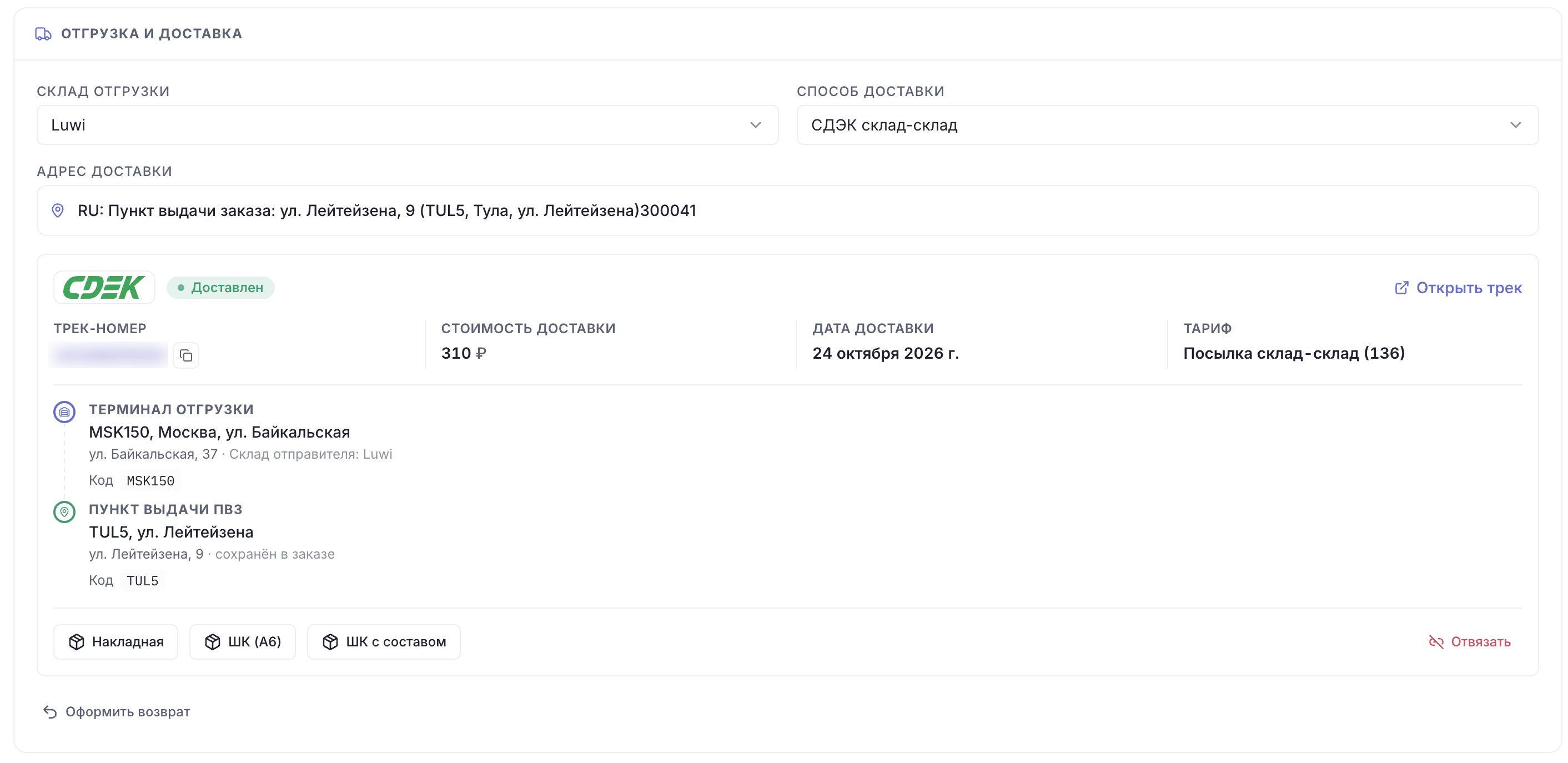The height and width of the screenshot is (763, 1568).
Task: Expand the Склад отгрузки dropdown chevron
Action: (x=755, y=125)
